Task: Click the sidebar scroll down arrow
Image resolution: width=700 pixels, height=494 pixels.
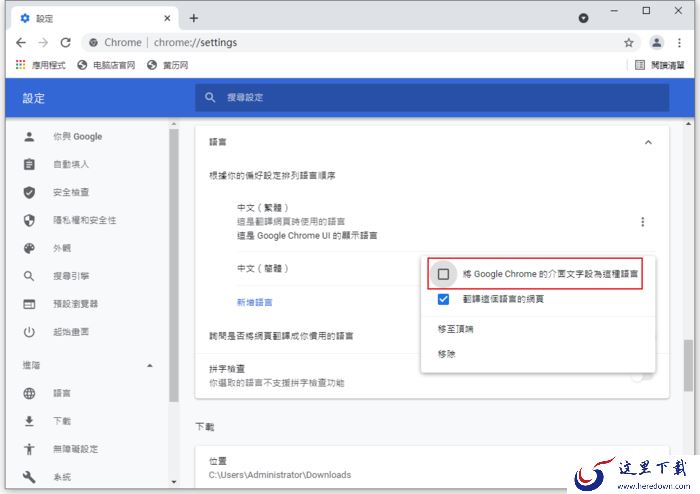Action: click(174, 482)
